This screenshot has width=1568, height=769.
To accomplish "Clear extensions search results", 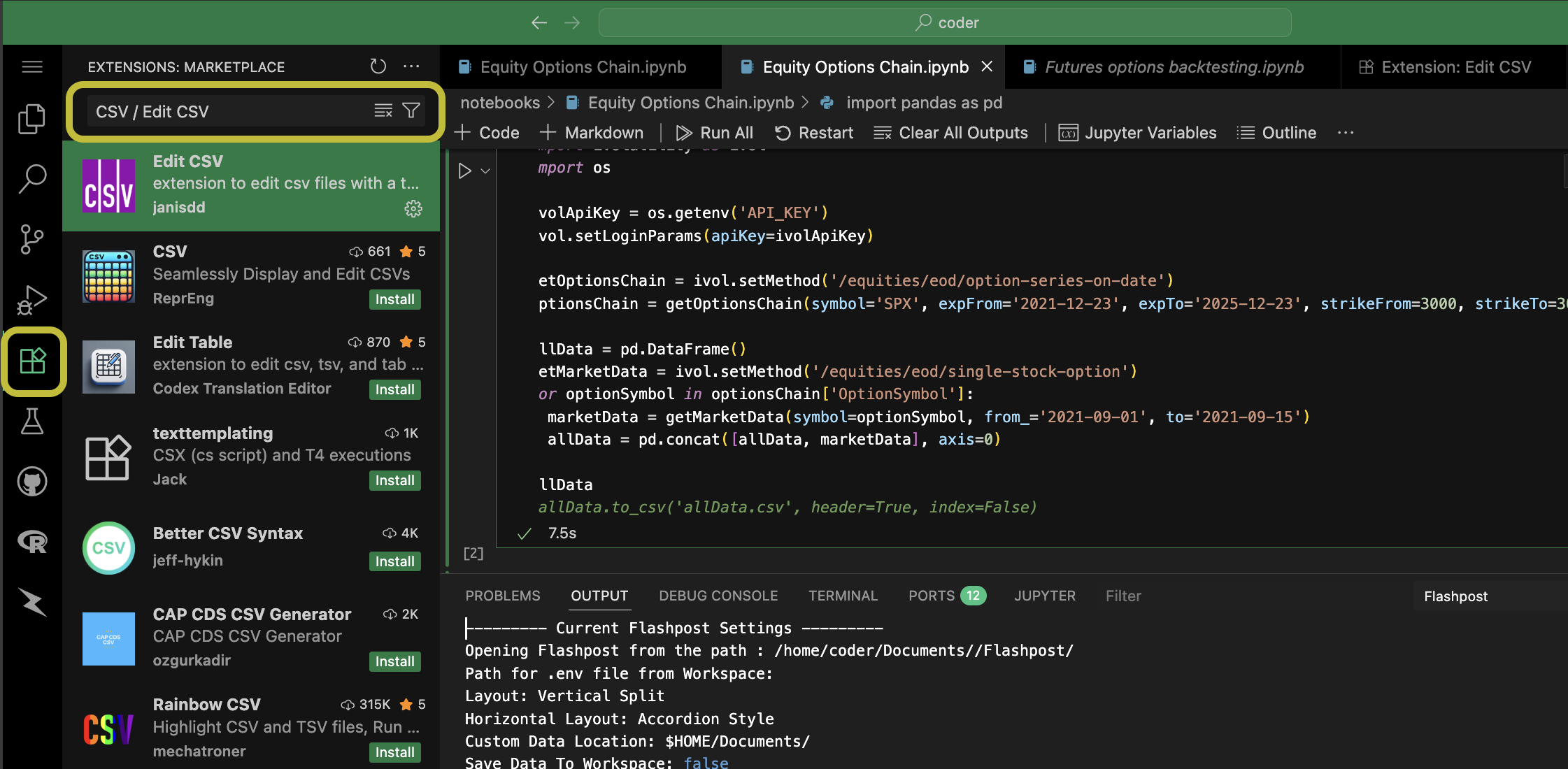I will click(x=383, y=110).
